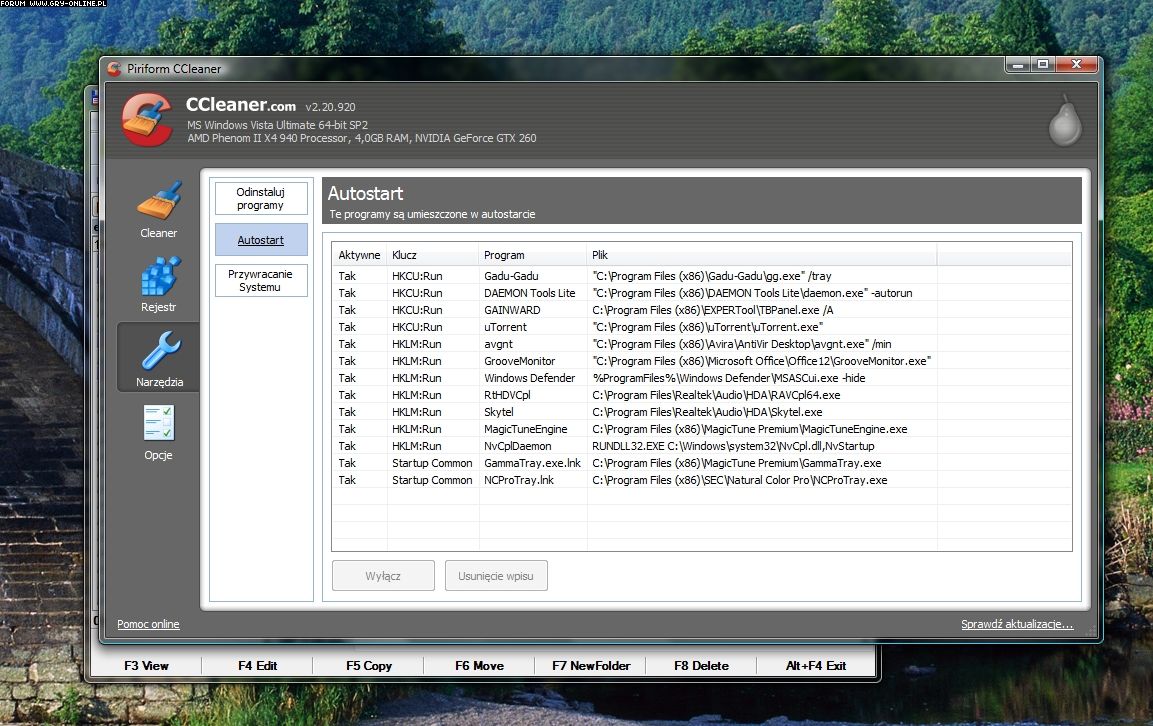Image resolution: width=1153 pixels, height=726 pixels.
Task: Click the NCProTray.exe file path
Action: pos(740,480)
